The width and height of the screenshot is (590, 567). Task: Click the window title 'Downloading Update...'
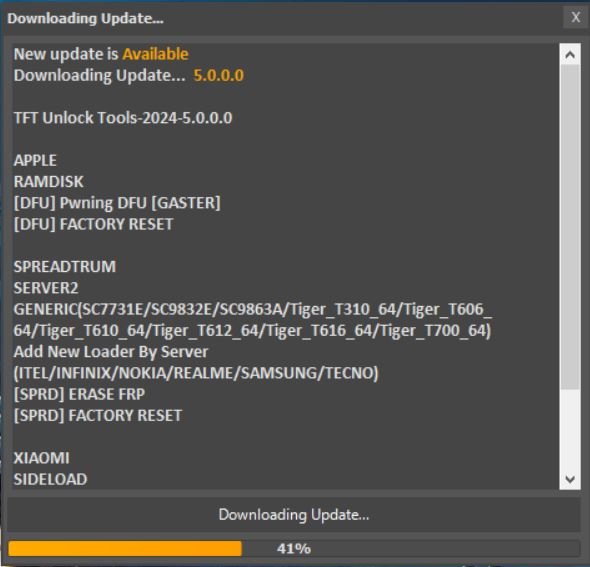[85, 18]
